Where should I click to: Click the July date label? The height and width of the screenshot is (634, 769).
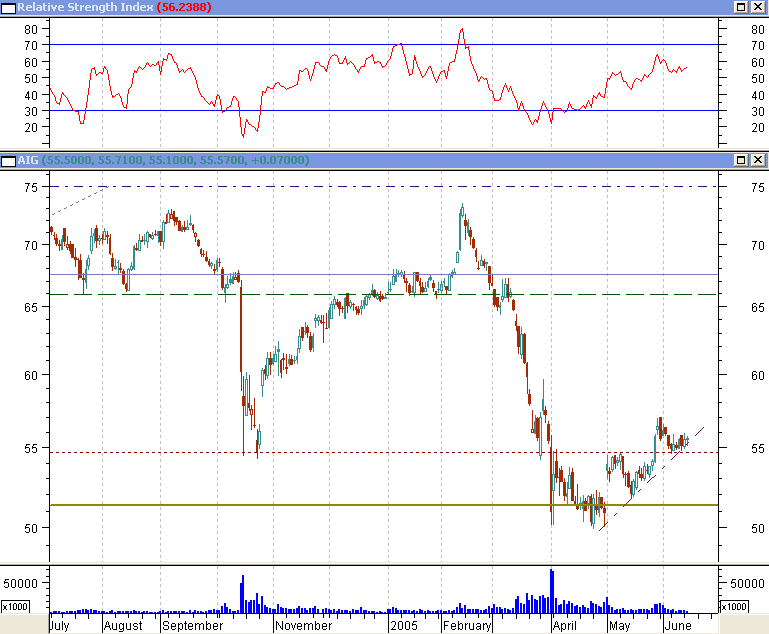click(x=60, y=626)
